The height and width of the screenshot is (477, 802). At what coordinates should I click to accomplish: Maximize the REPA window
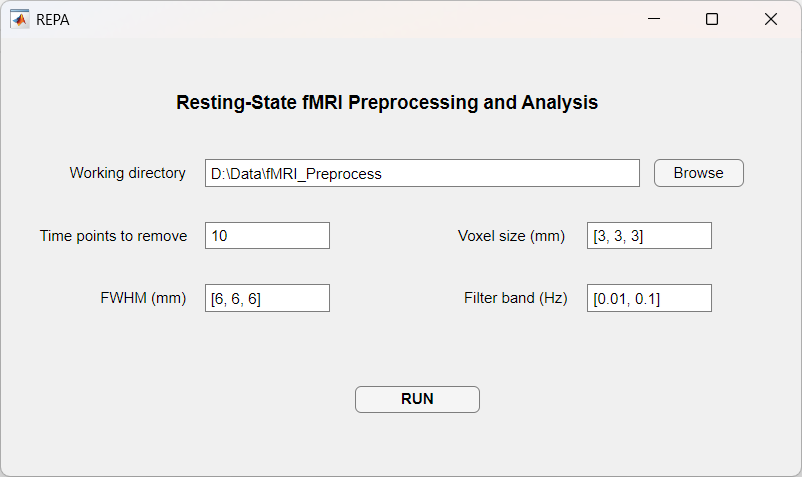coord(712,19)
